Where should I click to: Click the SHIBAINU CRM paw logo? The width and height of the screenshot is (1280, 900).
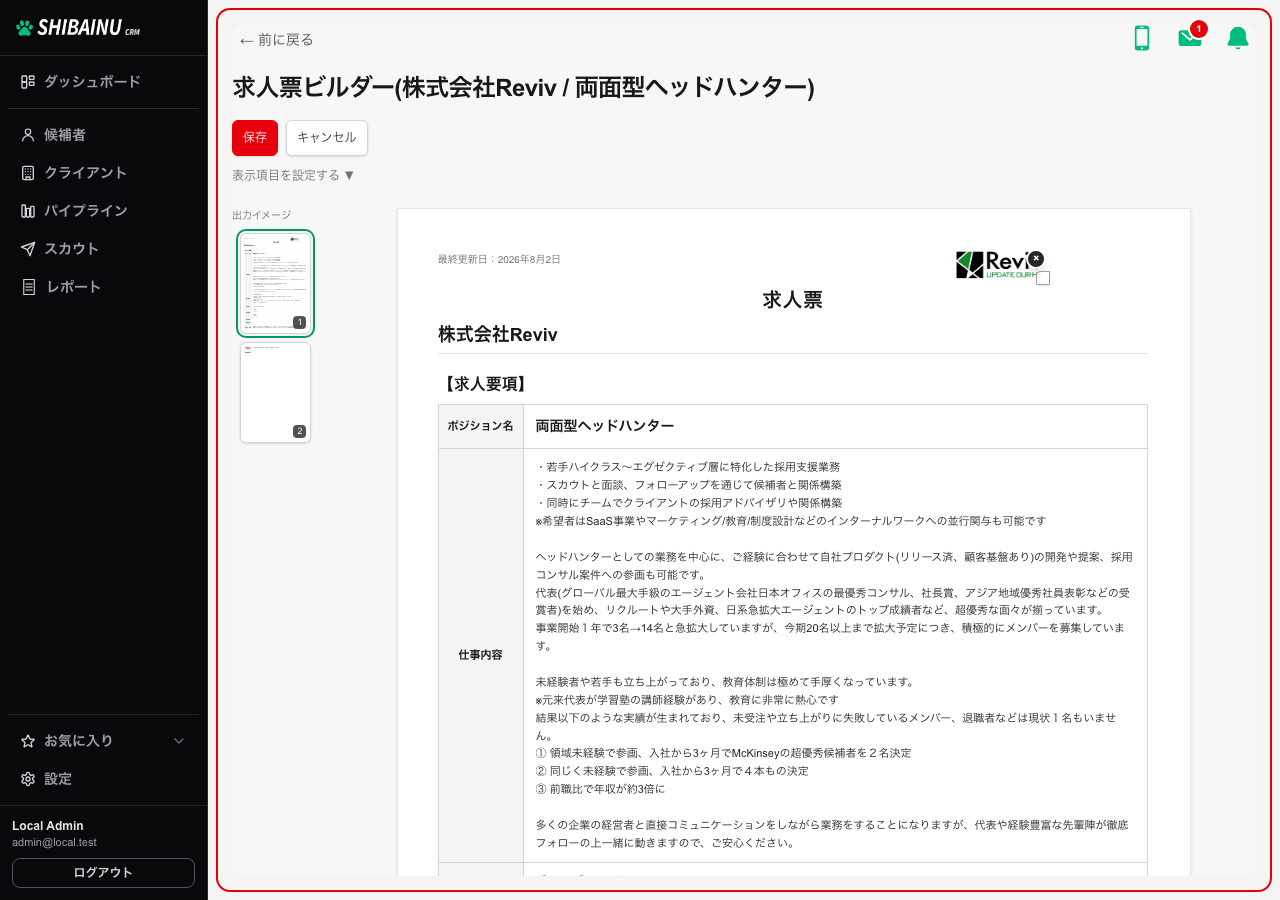coord(78,28)
